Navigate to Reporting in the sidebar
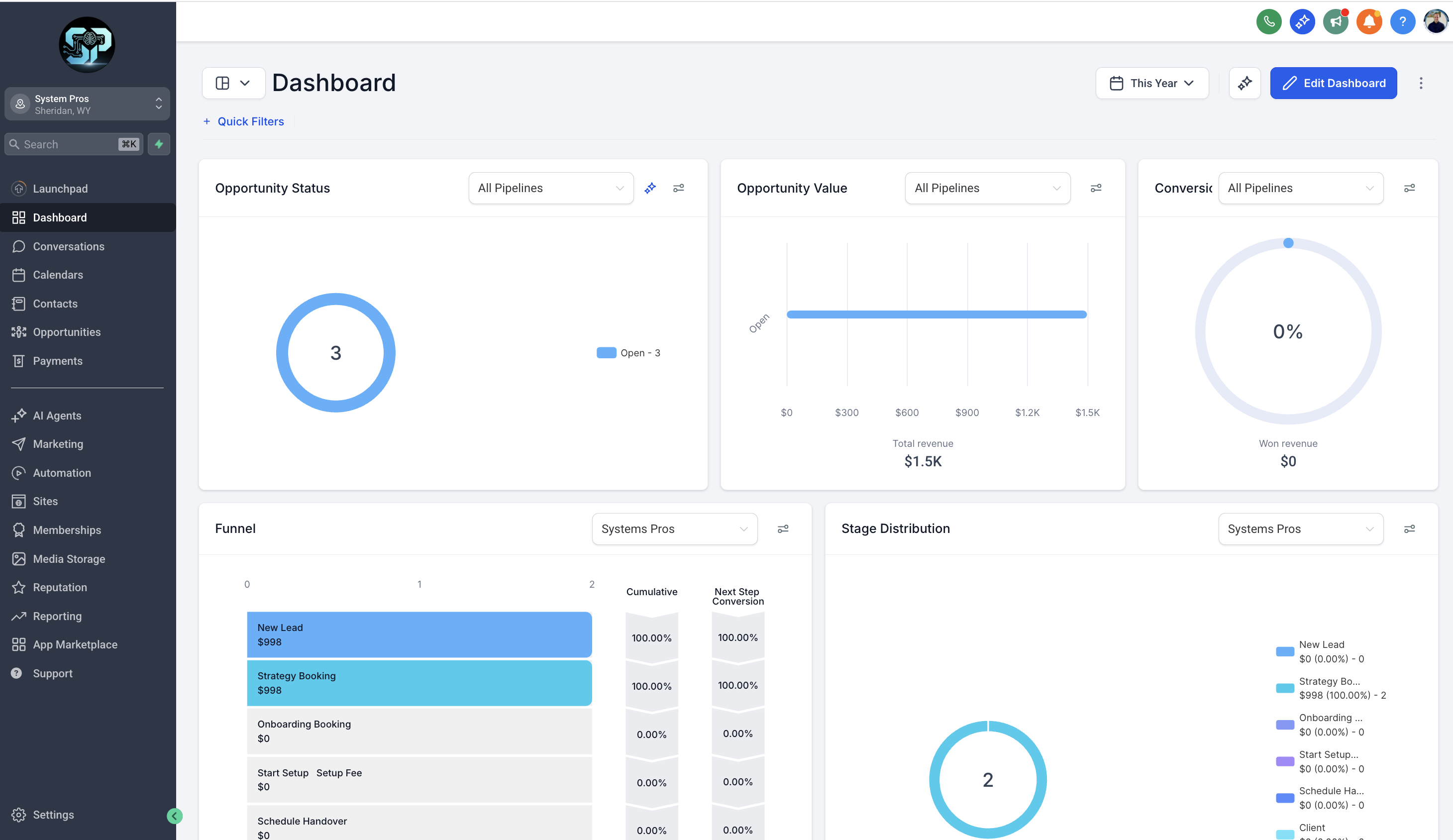The width and height of the screenshot is (1453, 840). (x=57, y=616)
